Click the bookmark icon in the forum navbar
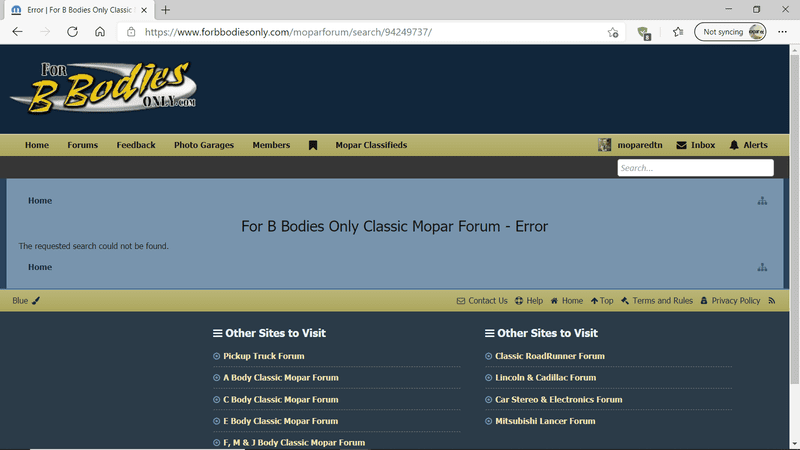Viewport: 800px width, 450px height. click(x=313, y=145)
